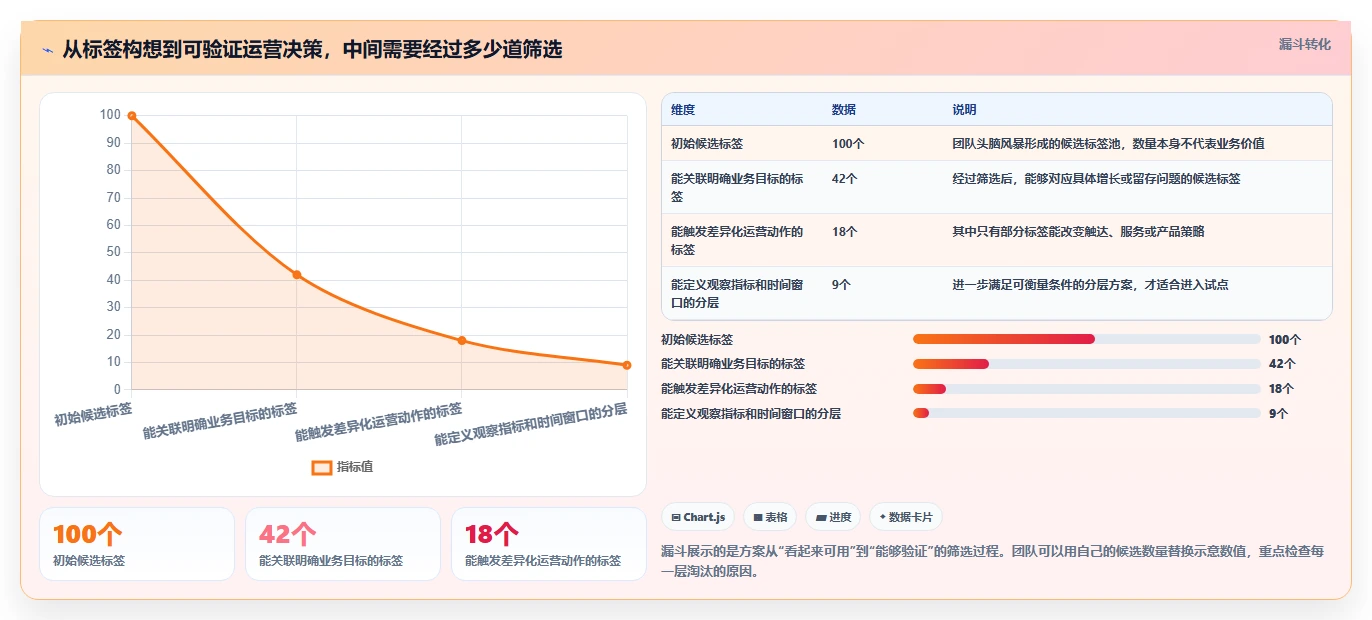Viewport: 1372px width, 620px height.
Task: Click the 数据 column header
Action: pyautogui.click(x=844, y=110)
